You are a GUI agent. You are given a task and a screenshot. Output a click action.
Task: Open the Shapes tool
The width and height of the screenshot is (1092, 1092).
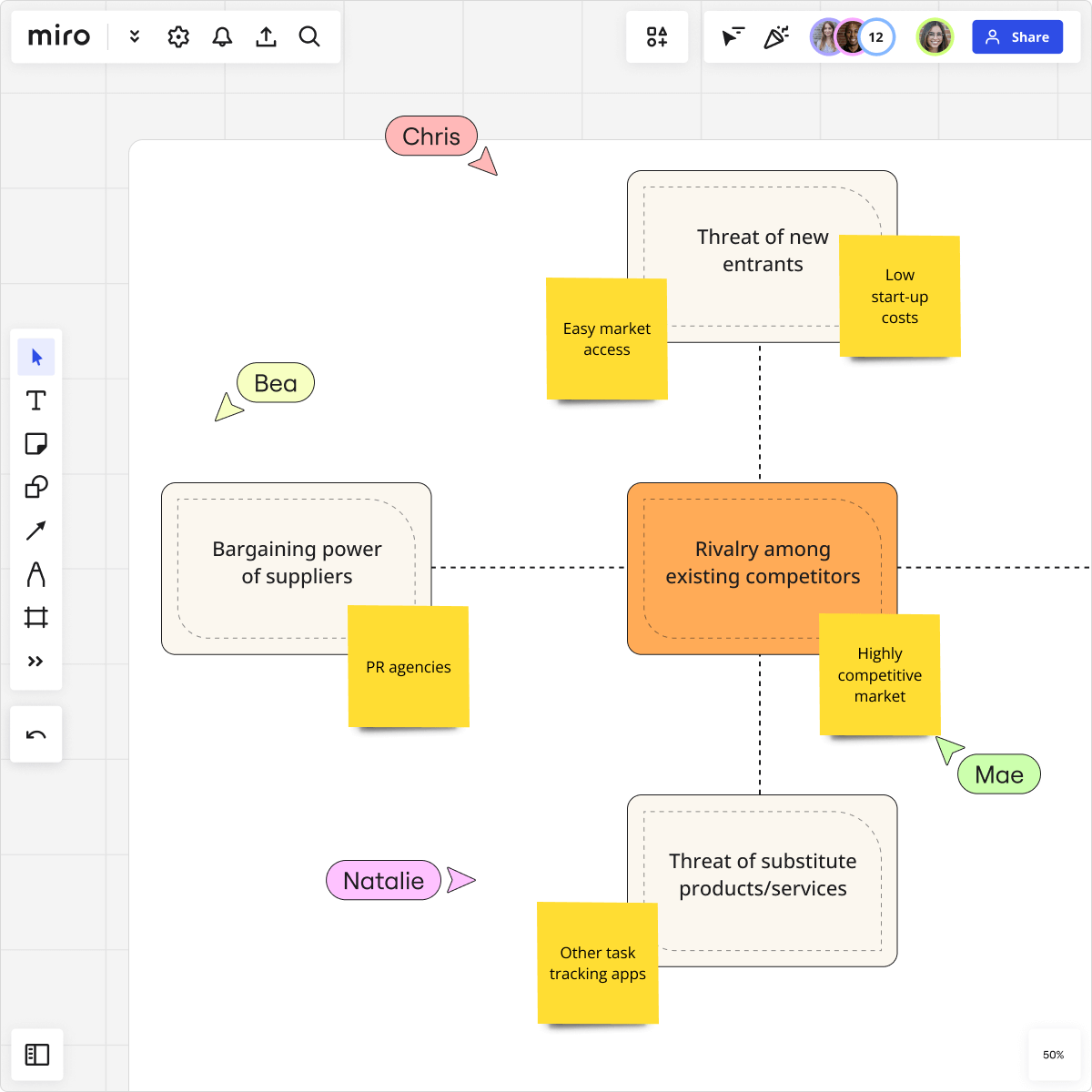[36, 487]
